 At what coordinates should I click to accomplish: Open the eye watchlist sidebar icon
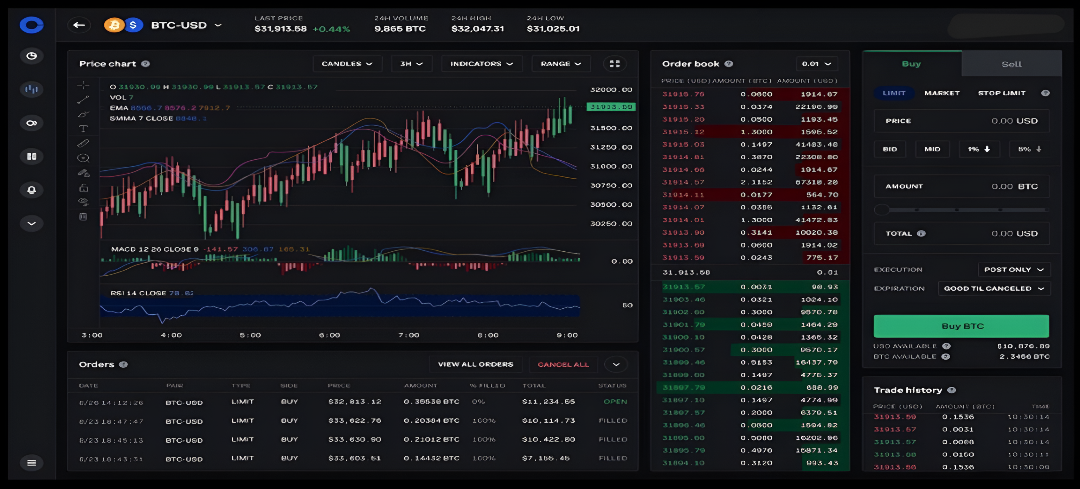tap(31, 123)
